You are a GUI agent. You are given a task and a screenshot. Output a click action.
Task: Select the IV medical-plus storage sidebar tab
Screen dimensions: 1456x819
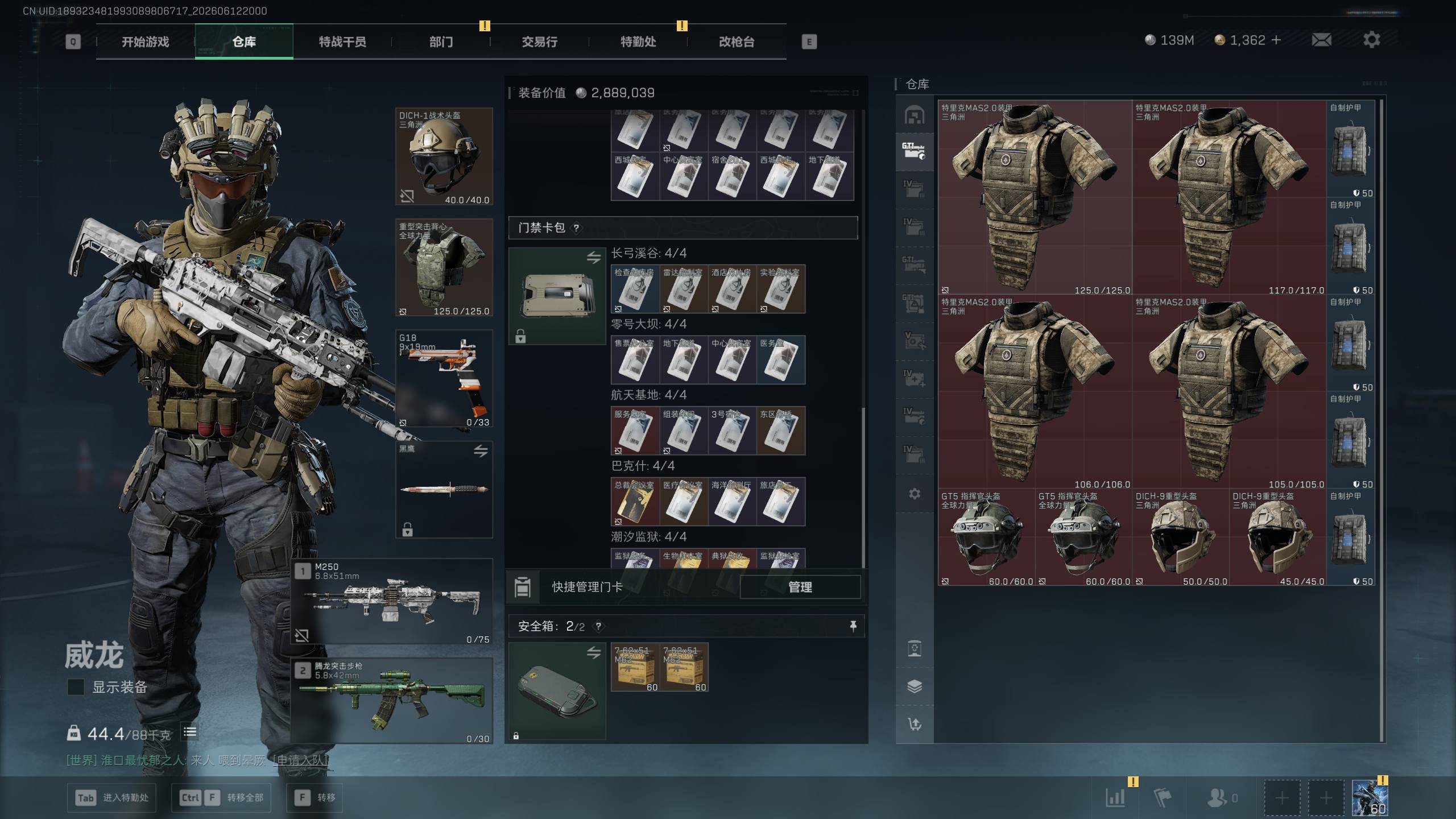915,378
